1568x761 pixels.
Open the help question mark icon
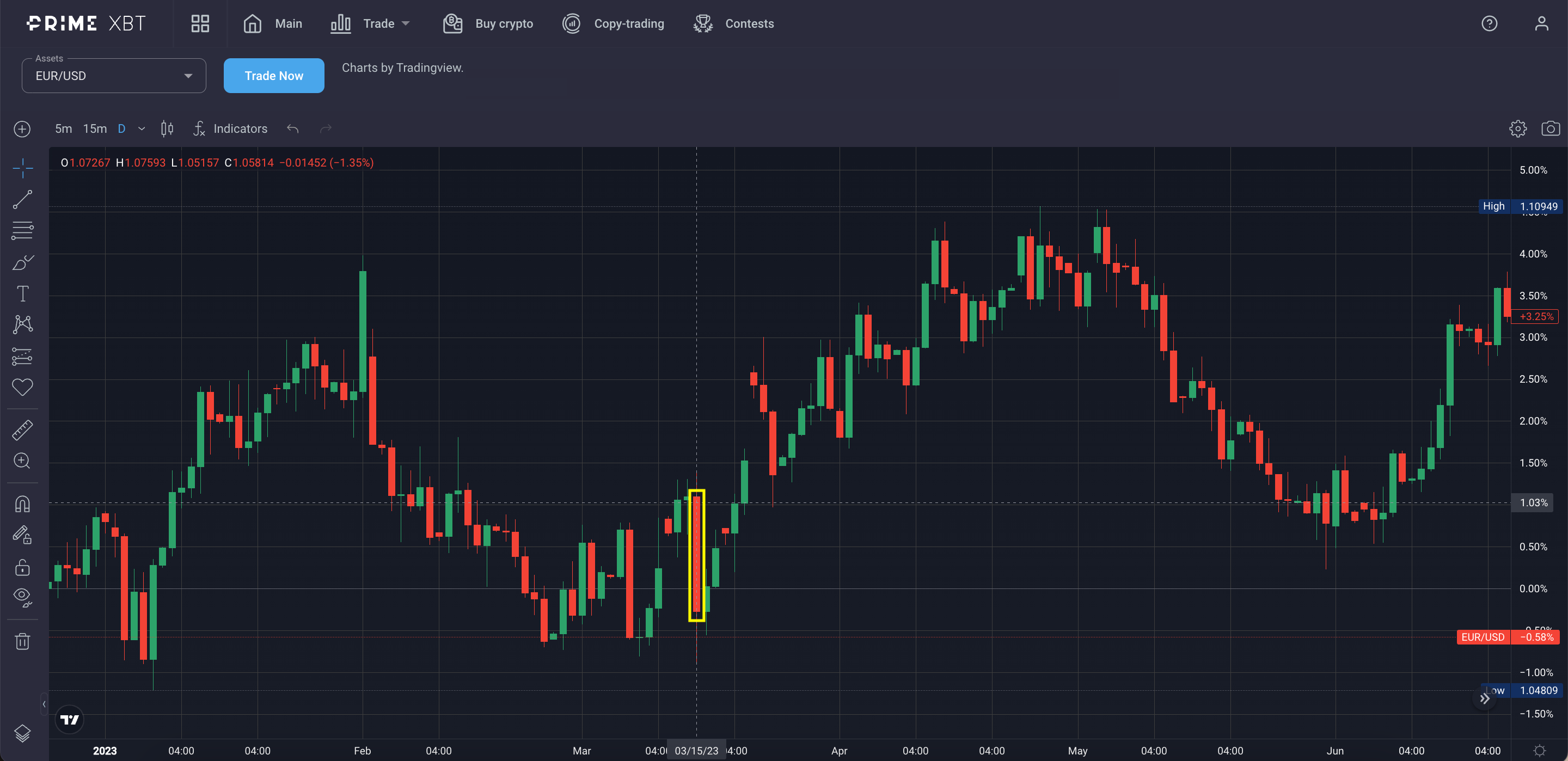point(1490,24)
